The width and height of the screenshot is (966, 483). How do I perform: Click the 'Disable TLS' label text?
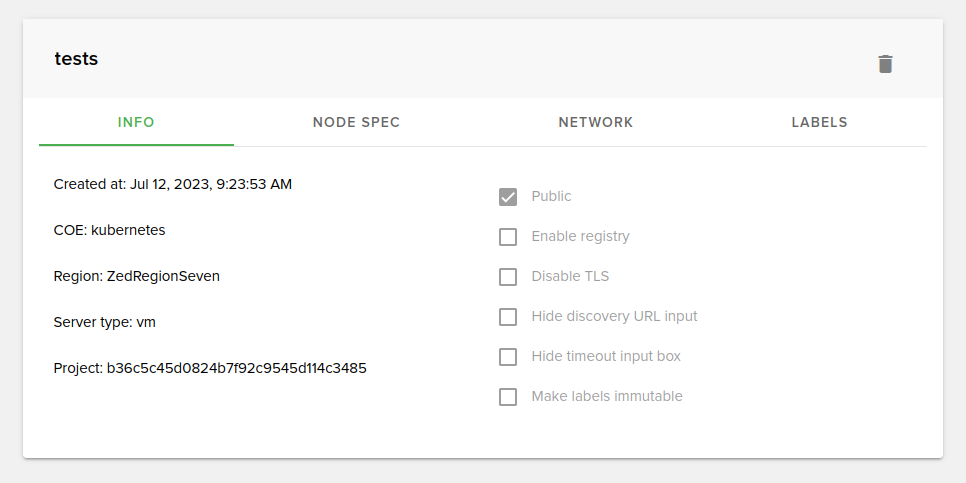click(x=570, y=276)
